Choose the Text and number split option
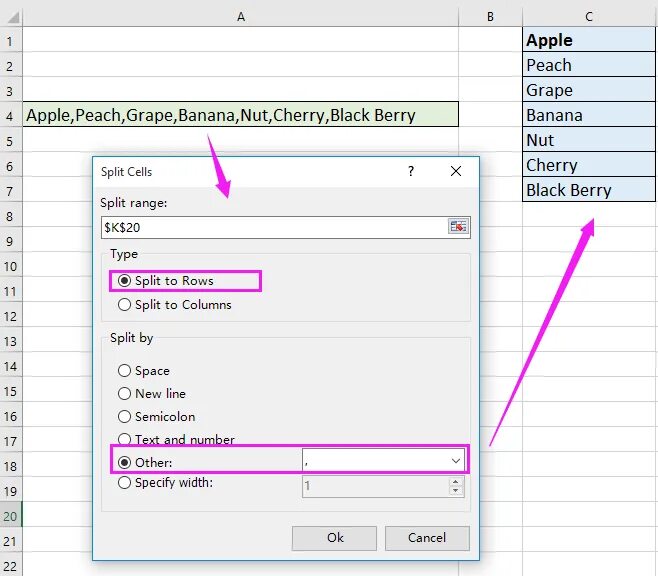658x576 pixels. [x=176, y=439]
